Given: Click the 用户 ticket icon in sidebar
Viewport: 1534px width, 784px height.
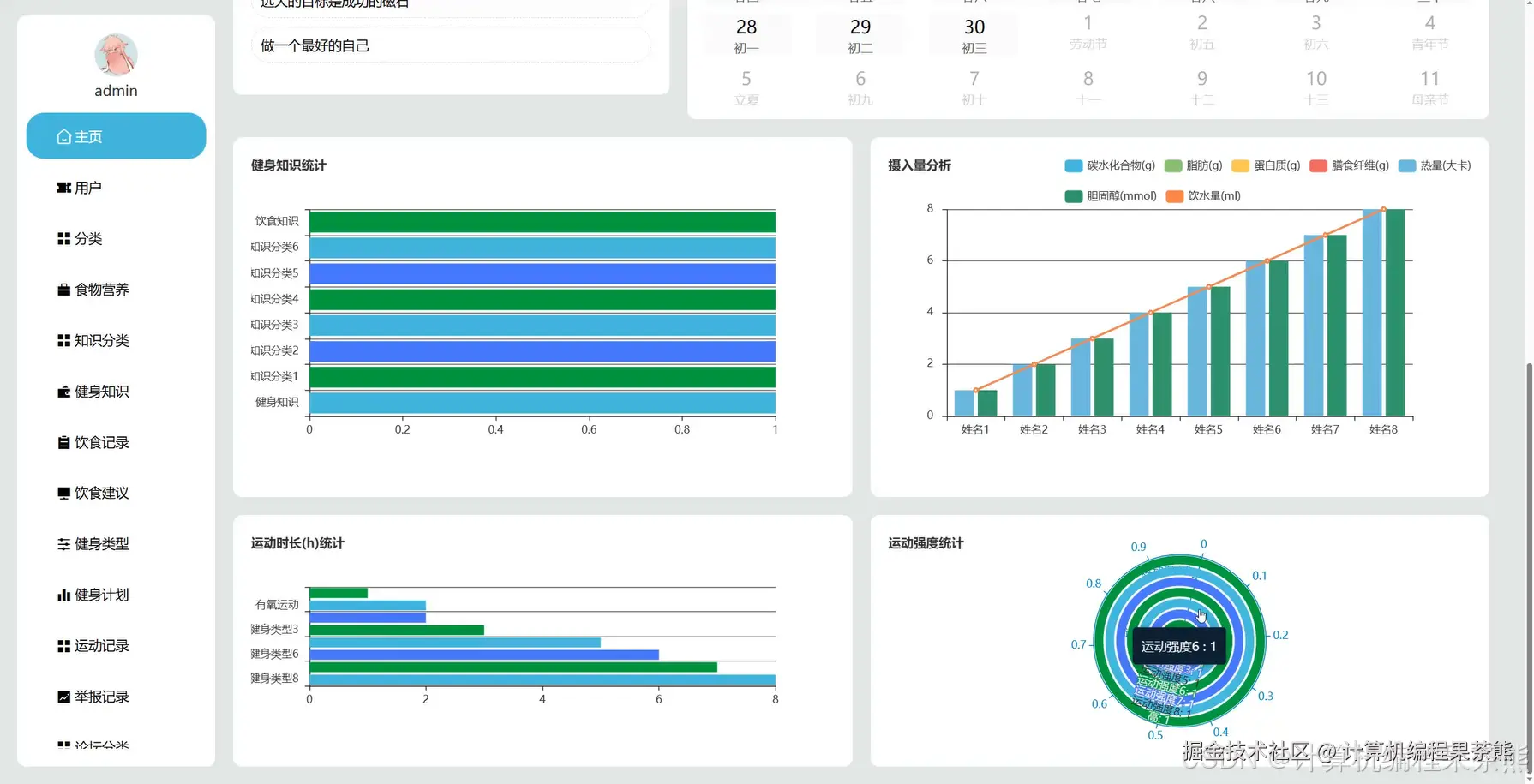Looking at the screenshot, I should (x=63, y=188).
